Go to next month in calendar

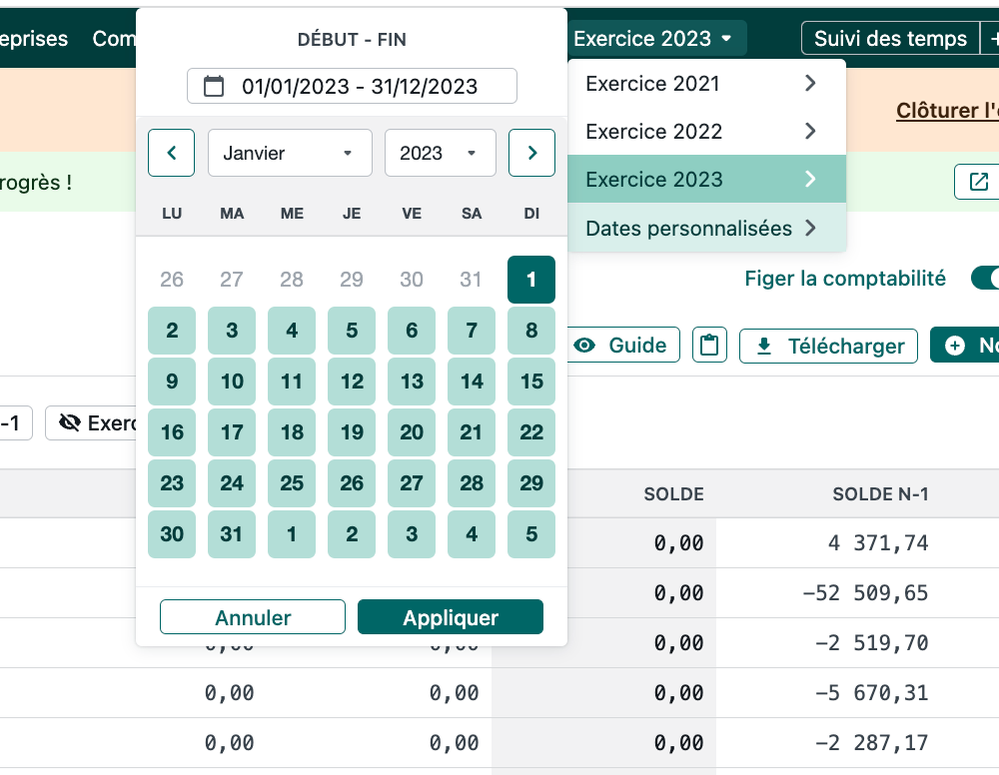coord(532,153)
